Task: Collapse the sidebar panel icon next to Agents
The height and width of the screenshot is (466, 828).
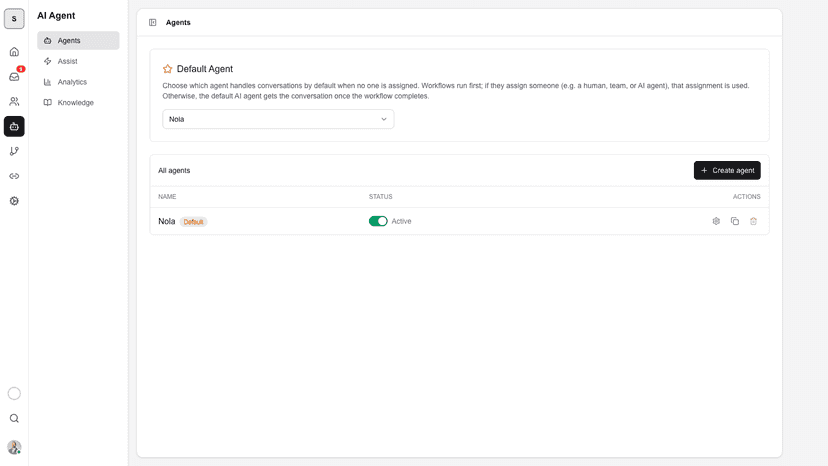Action: [x=153, y=23]
